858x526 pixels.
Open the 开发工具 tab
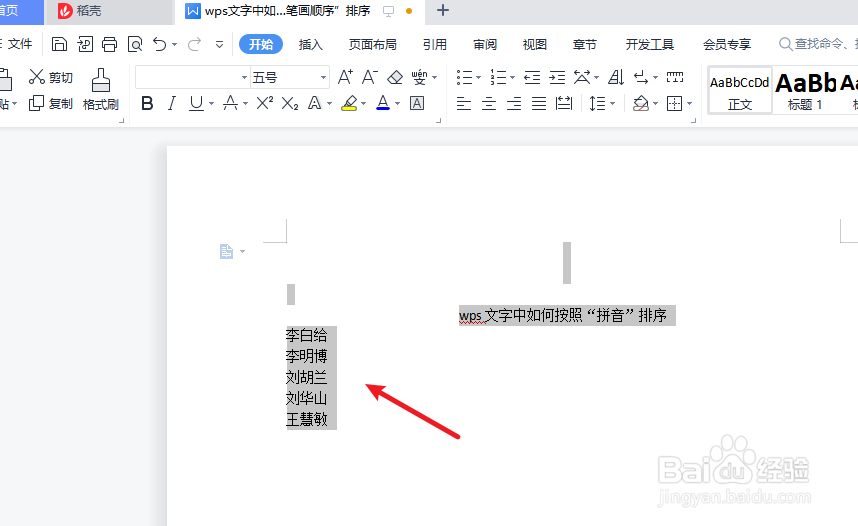pyautogui.click(x=650, y=44)
